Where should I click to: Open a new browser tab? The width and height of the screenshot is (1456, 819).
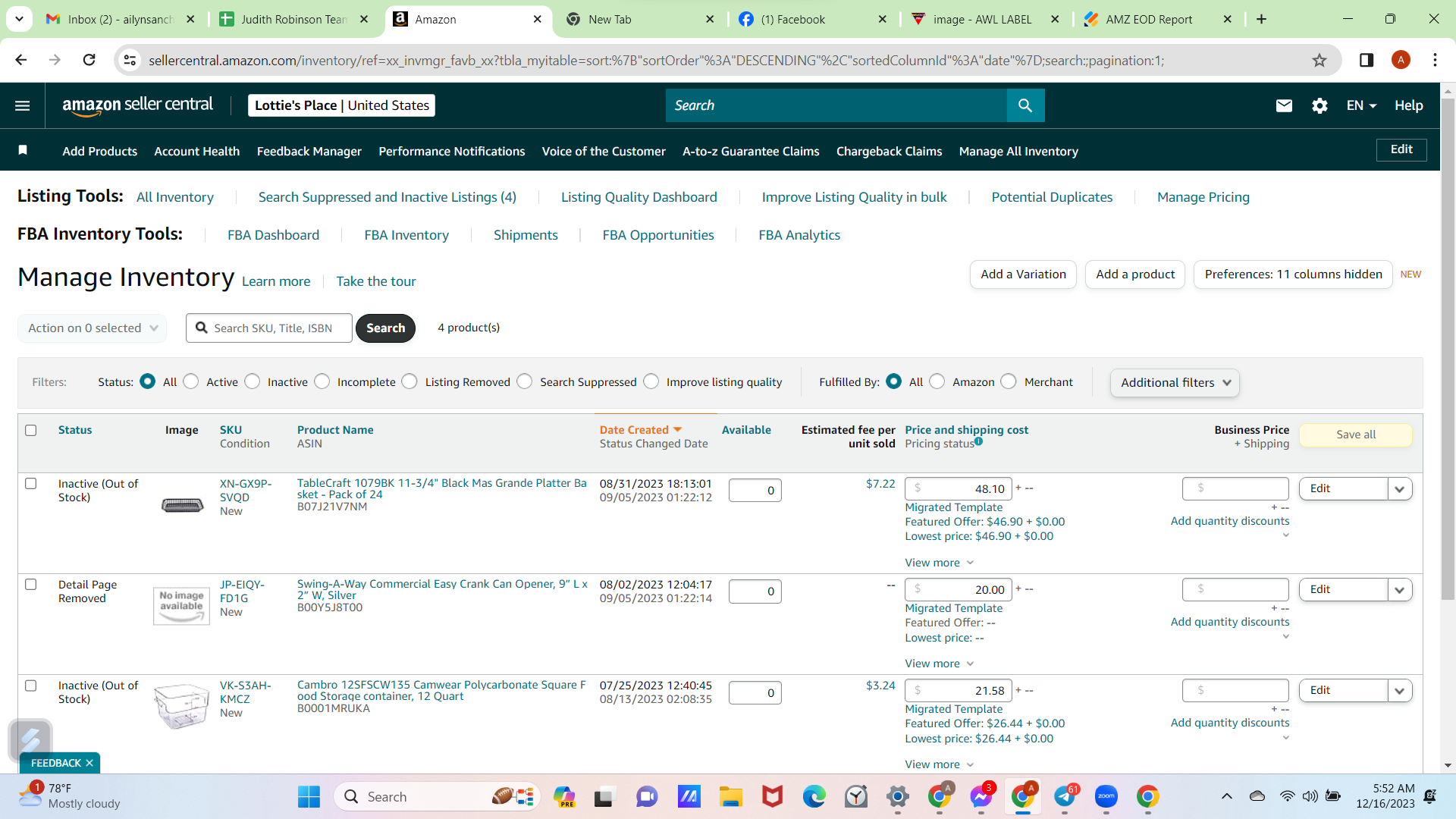(1262, 19)
